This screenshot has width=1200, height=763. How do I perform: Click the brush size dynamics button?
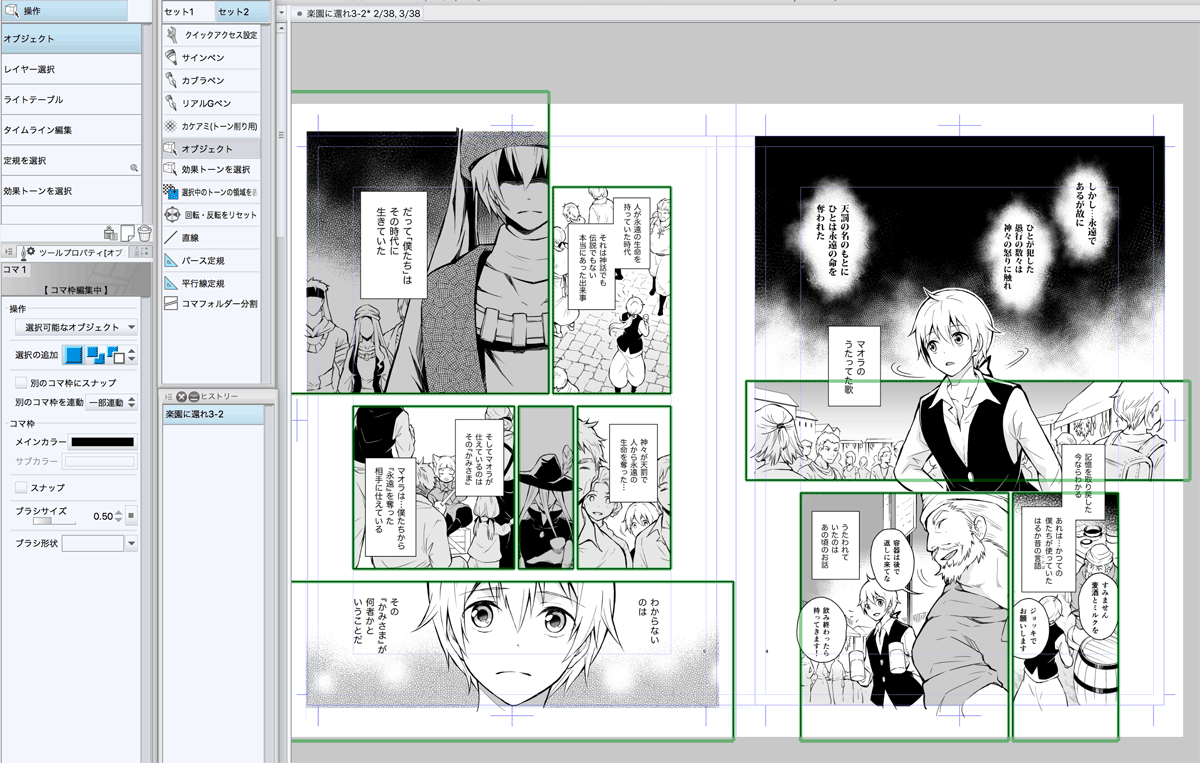point(131,516)
